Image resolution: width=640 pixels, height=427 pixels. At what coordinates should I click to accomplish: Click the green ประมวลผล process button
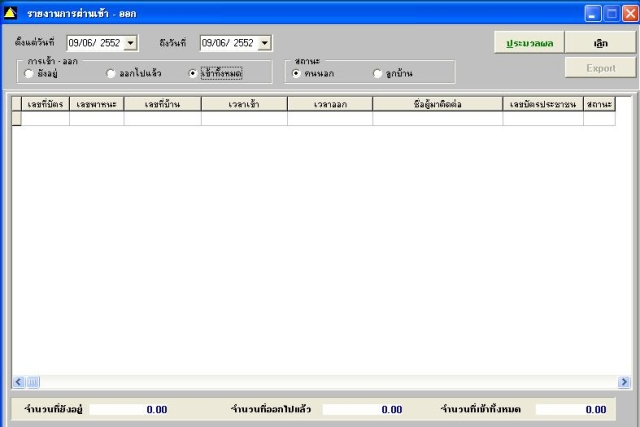(x=529, y=43)
